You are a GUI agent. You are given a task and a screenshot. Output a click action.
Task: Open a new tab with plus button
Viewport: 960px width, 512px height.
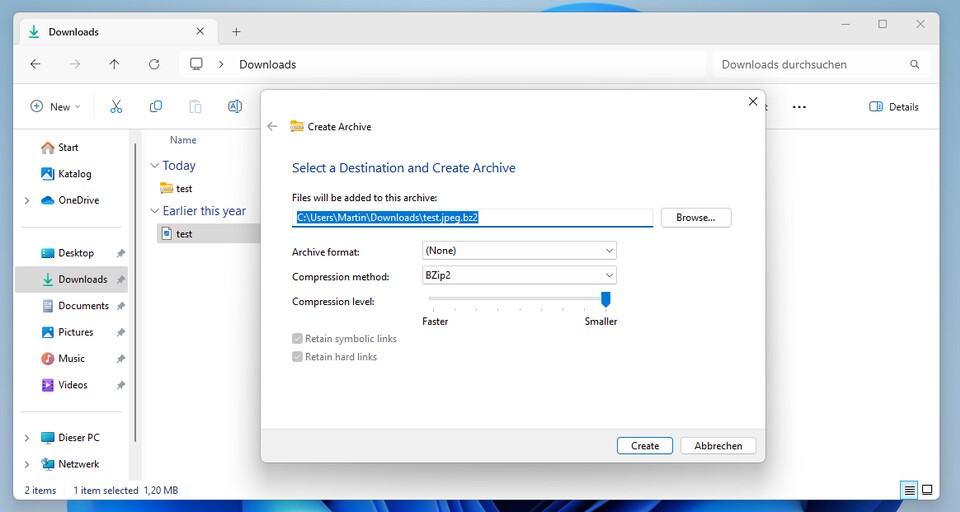click(236, 32)
